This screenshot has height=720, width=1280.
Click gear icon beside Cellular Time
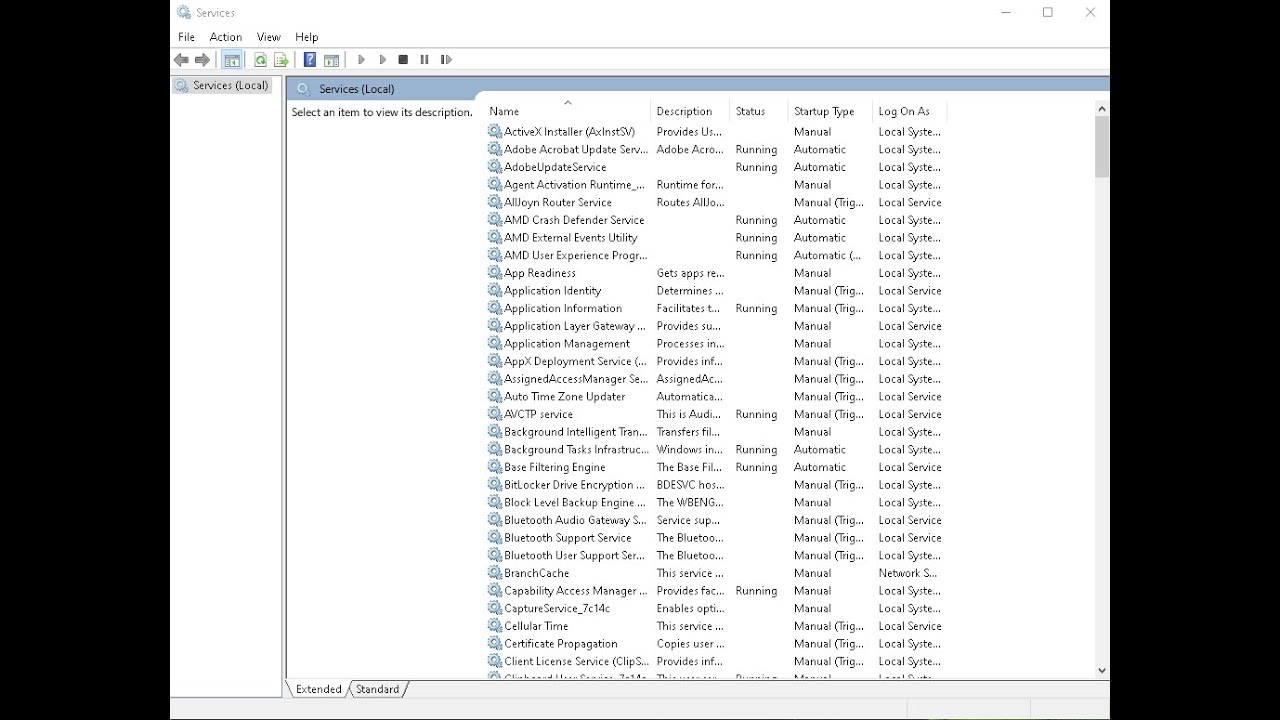[494, 626]
